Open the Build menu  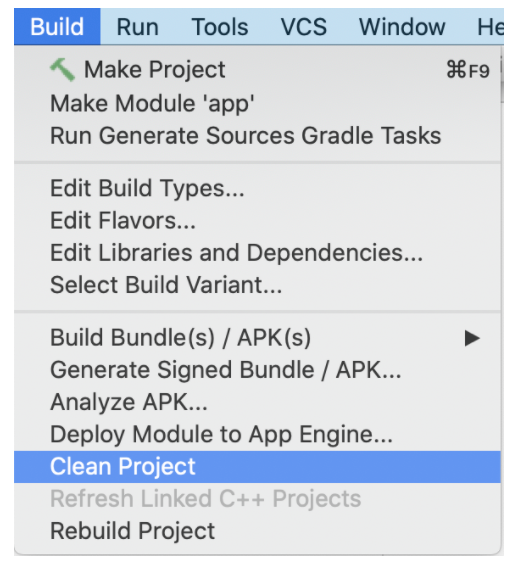coord(57,27)
